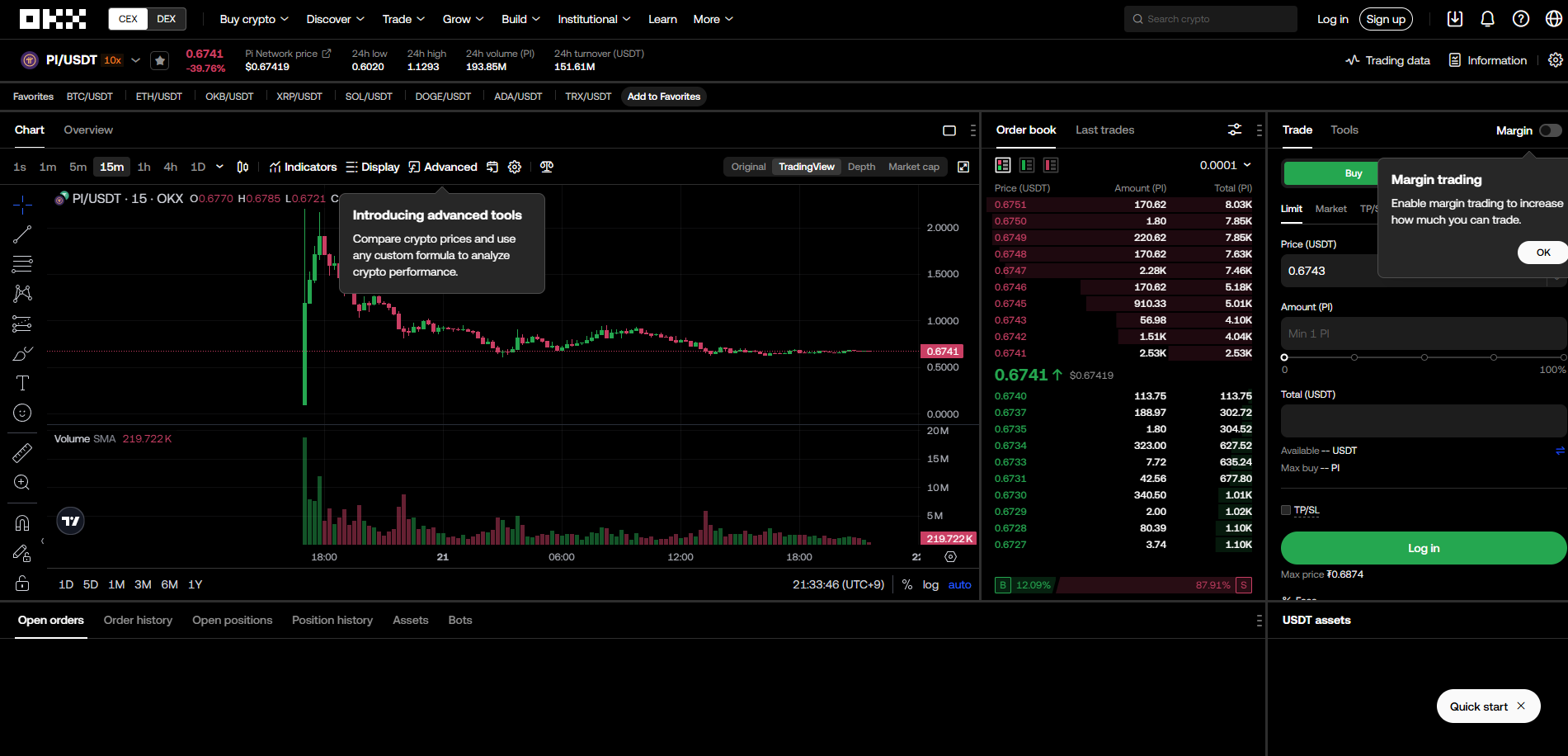Image resolution: width=1568 pixels, height=756 pixels.
Task: Expand the Institutional menu
Action: coord(594,19)
